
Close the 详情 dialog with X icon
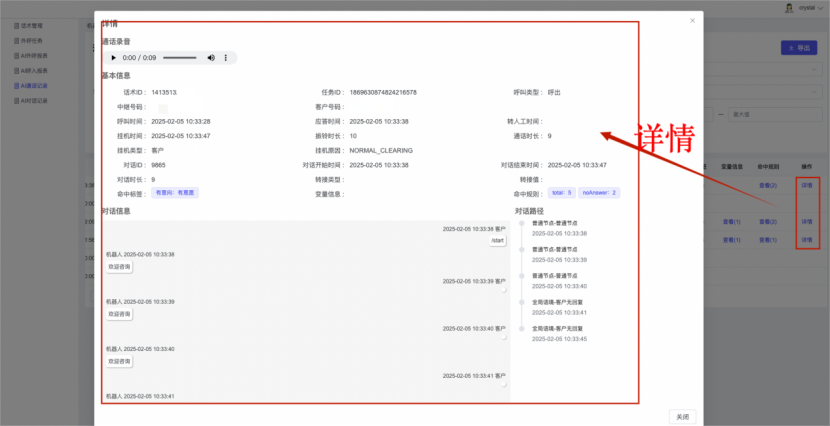tap(692, 20)
